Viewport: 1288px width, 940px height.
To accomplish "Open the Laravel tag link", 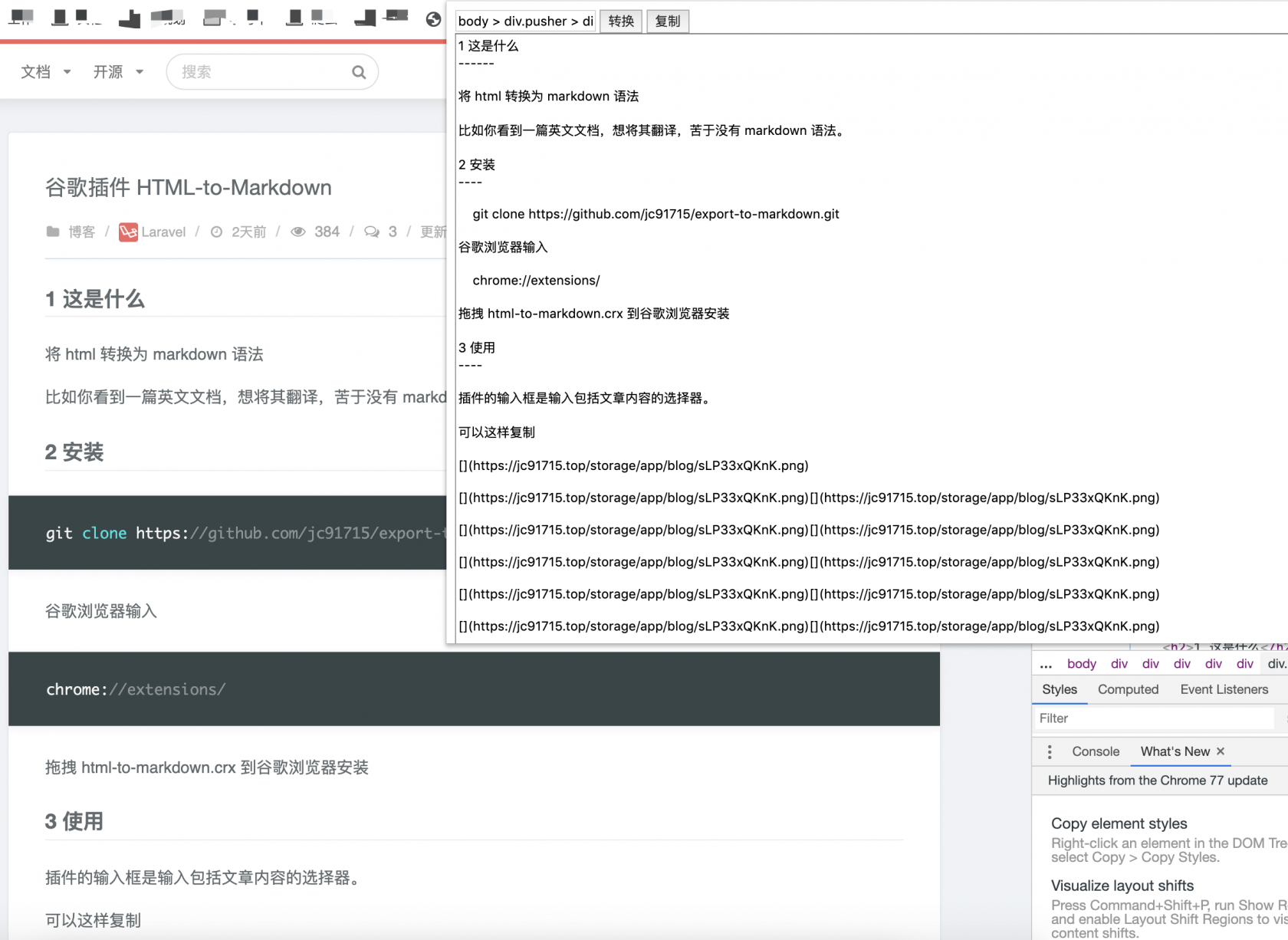I will point(163,232).
